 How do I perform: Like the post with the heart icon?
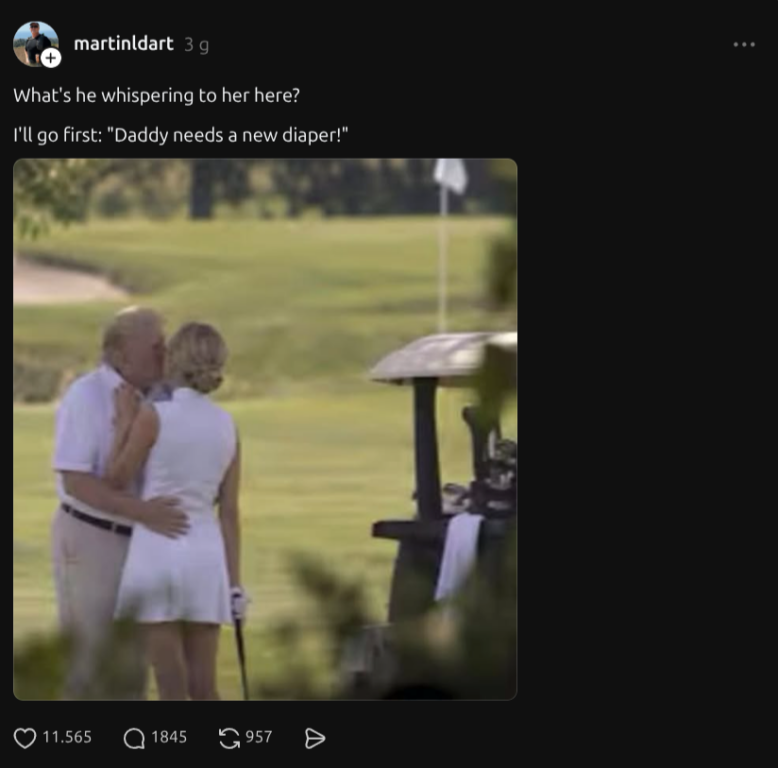coord(24,738)
